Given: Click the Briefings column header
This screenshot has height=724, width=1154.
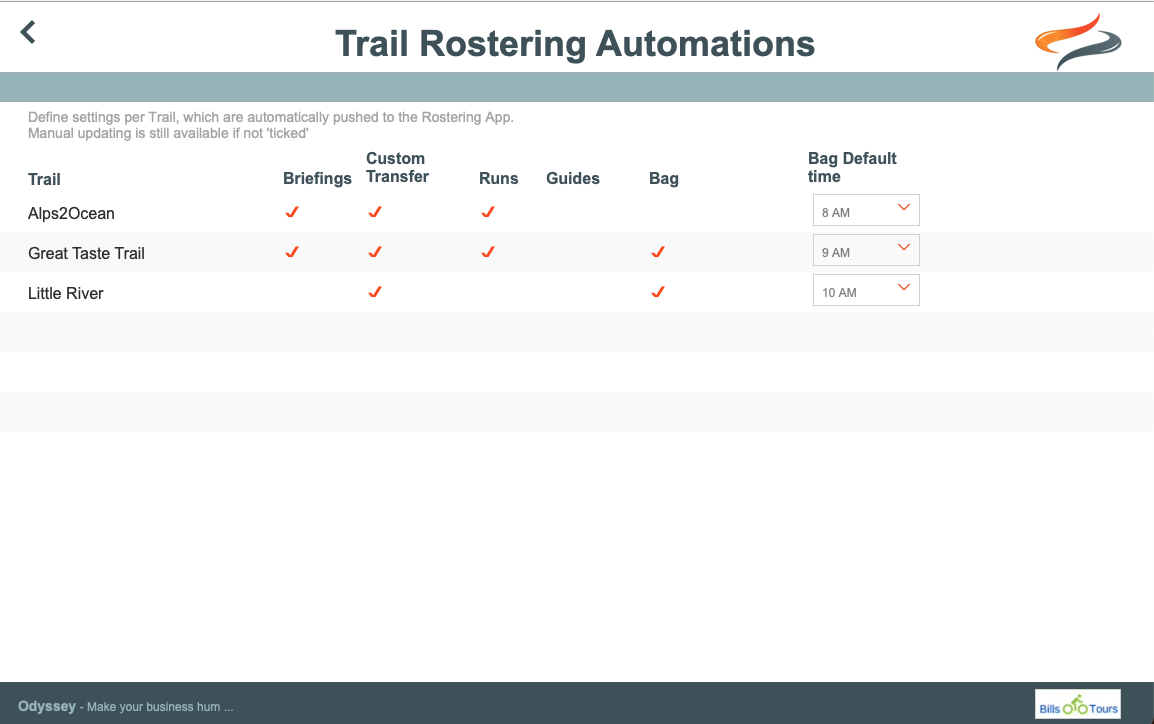Looking at the screenshot, I should [317, 179].
